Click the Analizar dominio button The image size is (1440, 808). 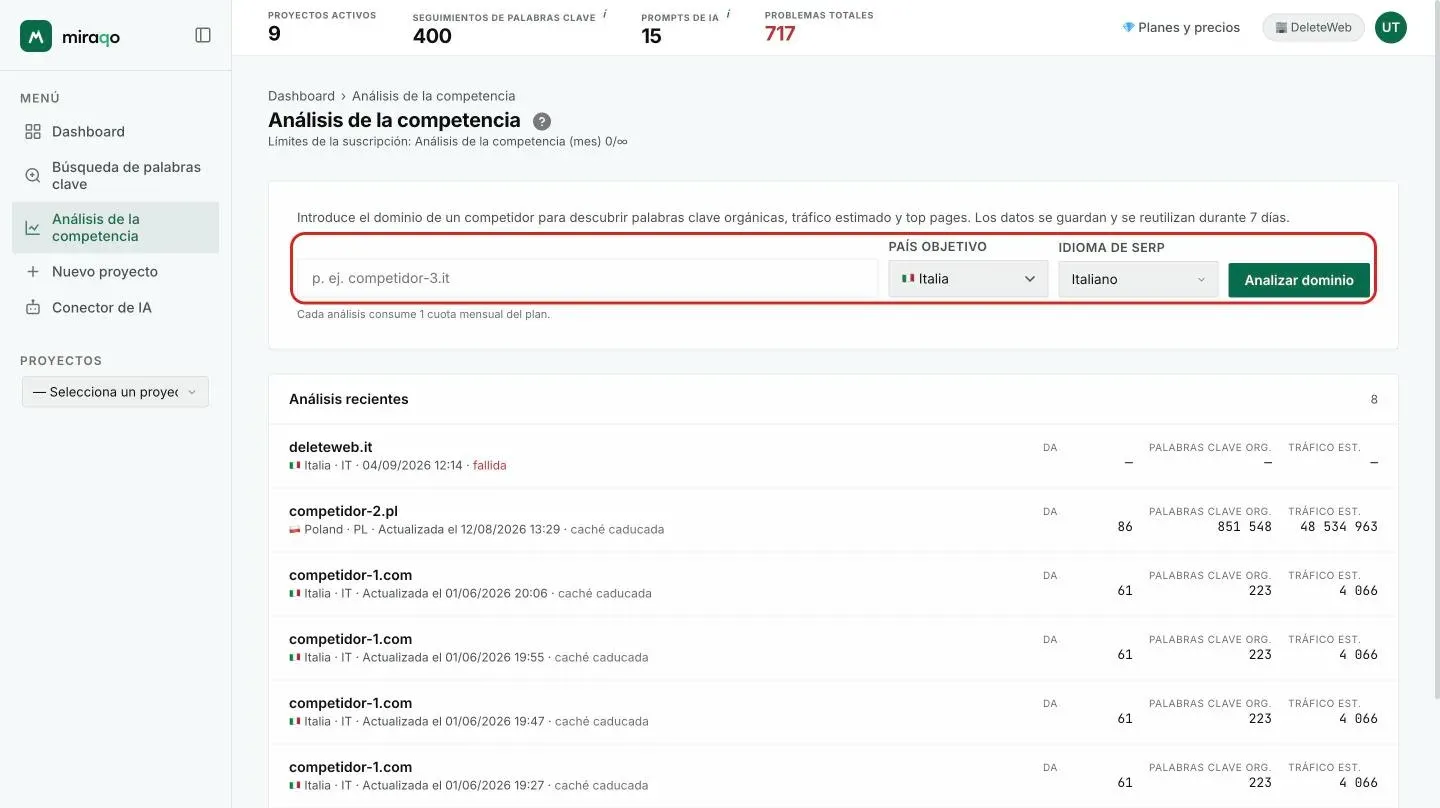tap(1299, 280)
